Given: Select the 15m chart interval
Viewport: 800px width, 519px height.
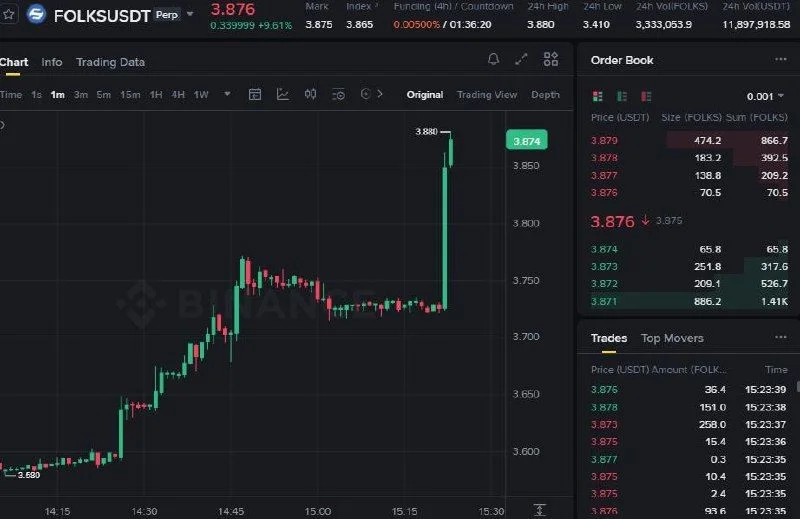Looking at the screenshot, I should pos(130,94).
